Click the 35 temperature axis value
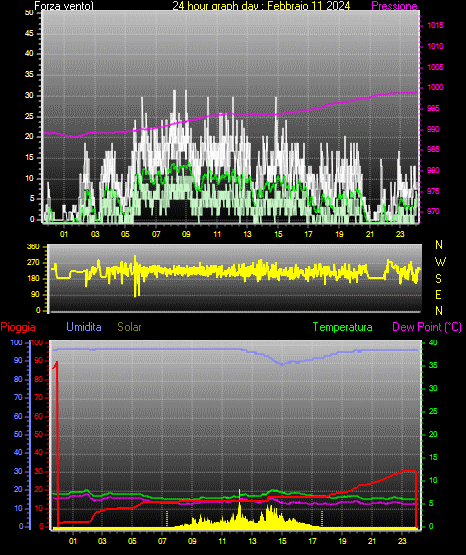Image resolution: width=466 pixels, height=555 pixels. (x=433, y=365)
